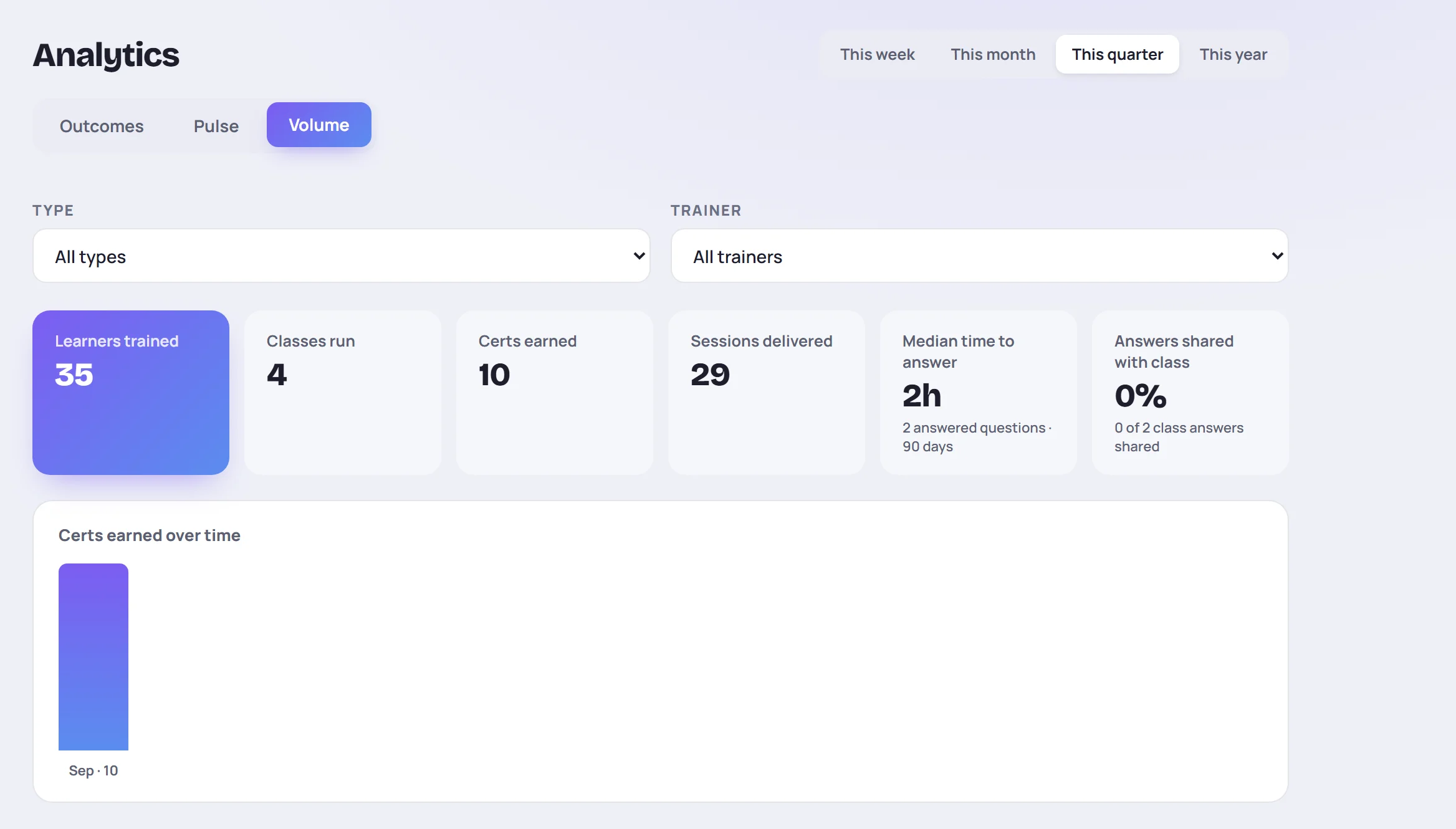Image resolution: width=1456 pixels, height=829 pixels.
Task: Click the TRAINER filter label
Action: pyautogui.click(x=706, y=211)
